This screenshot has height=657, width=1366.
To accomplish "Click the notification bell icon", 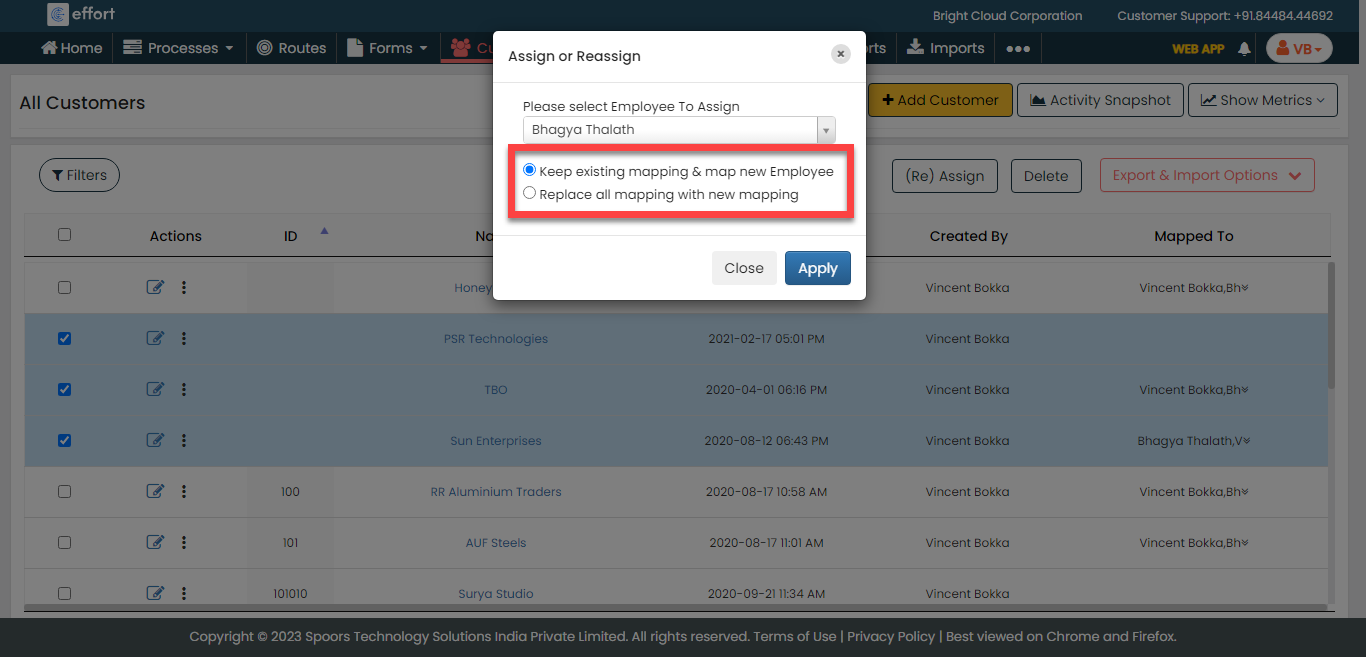I will click(x=1244, y=48).
